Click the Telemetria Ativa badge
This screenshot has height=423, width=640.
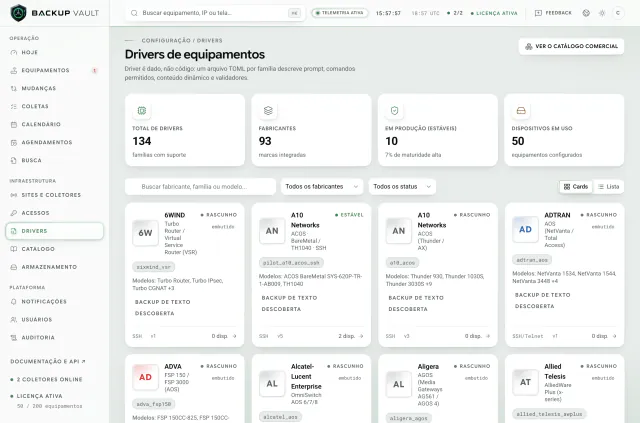(x=340, y=13)
